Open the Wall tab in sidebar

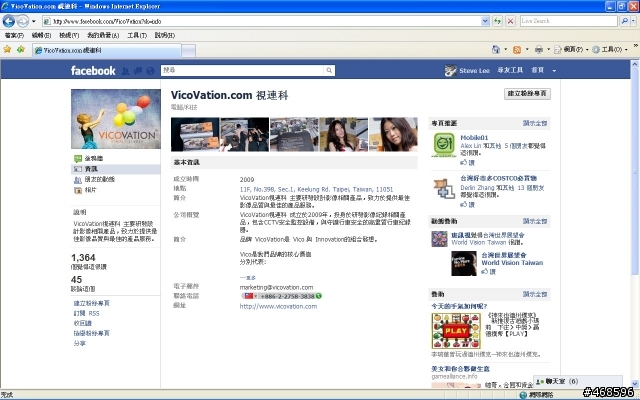click(93, 158)
